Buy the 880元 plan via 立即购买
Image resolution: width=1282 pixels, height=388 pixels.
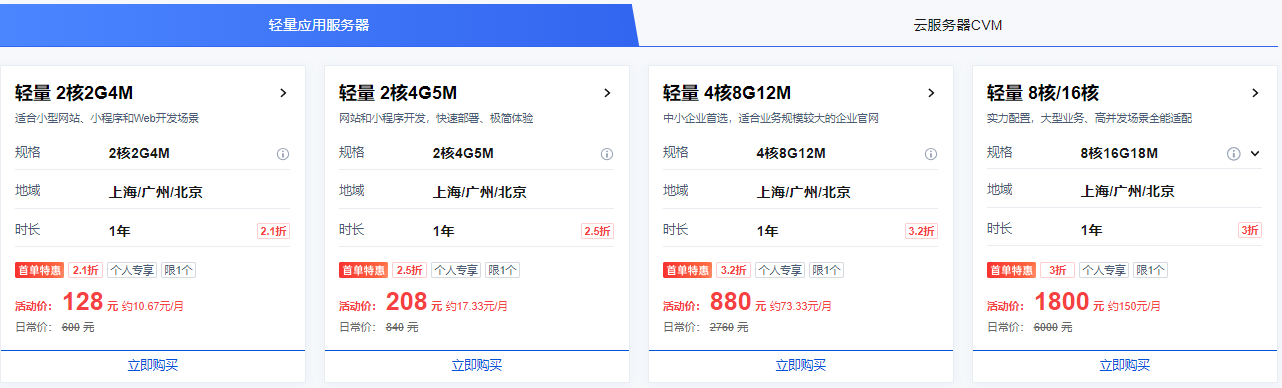point(801,366)
